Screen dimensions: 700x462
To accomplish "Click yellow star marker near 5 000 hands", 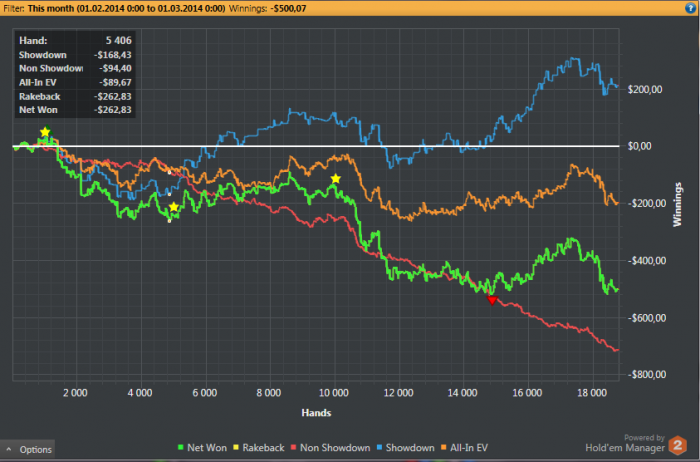I will pos(174,207).
